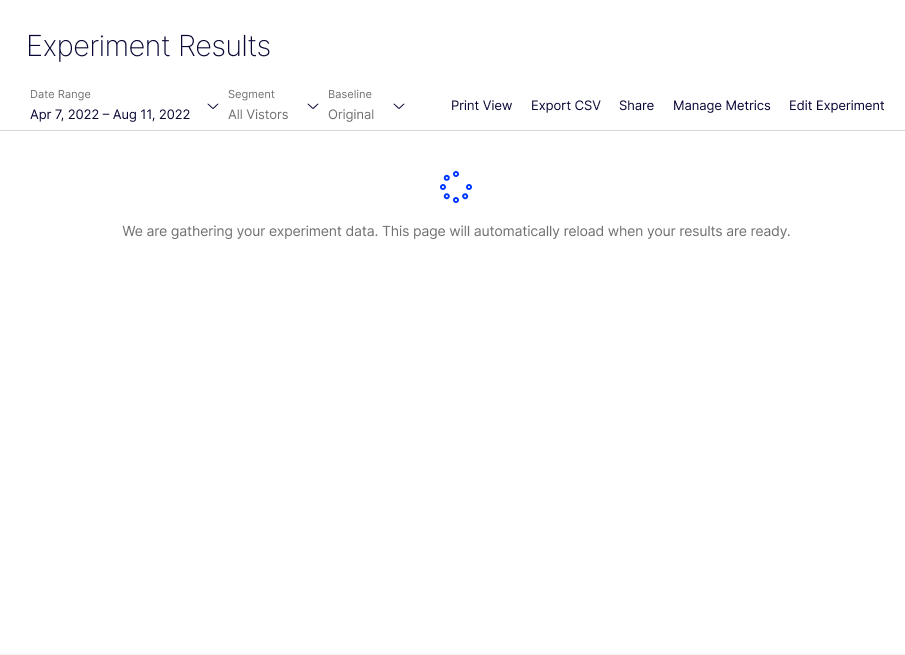Click the Segment label
The height and width of the screenshot is (655, 905).
[251, 94]
